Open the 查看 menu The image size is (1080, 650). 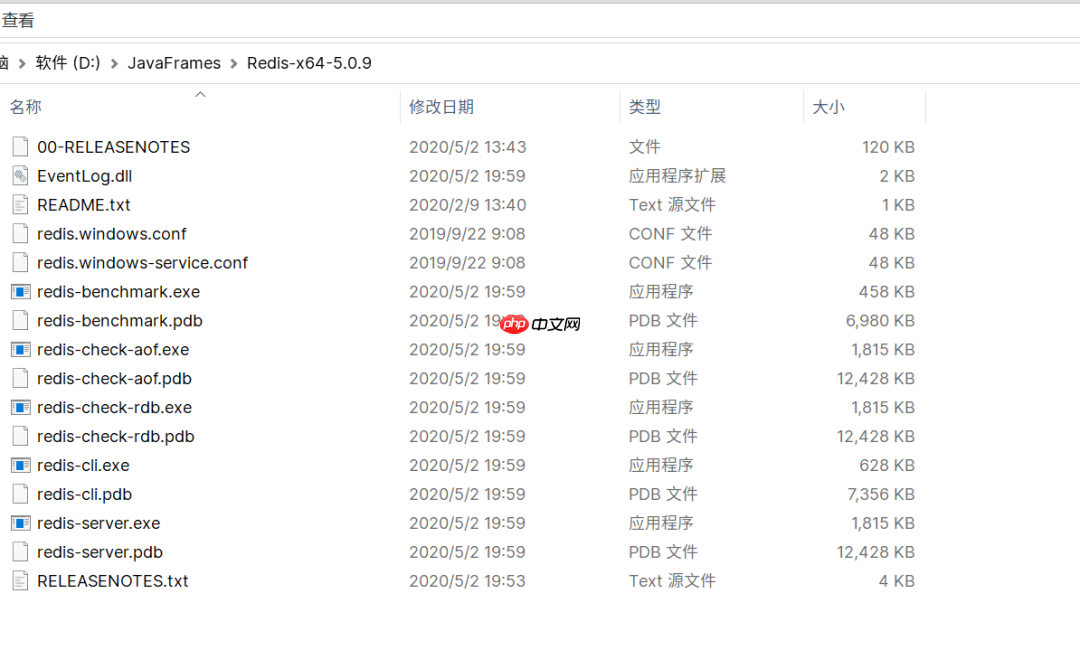(17, 18)
